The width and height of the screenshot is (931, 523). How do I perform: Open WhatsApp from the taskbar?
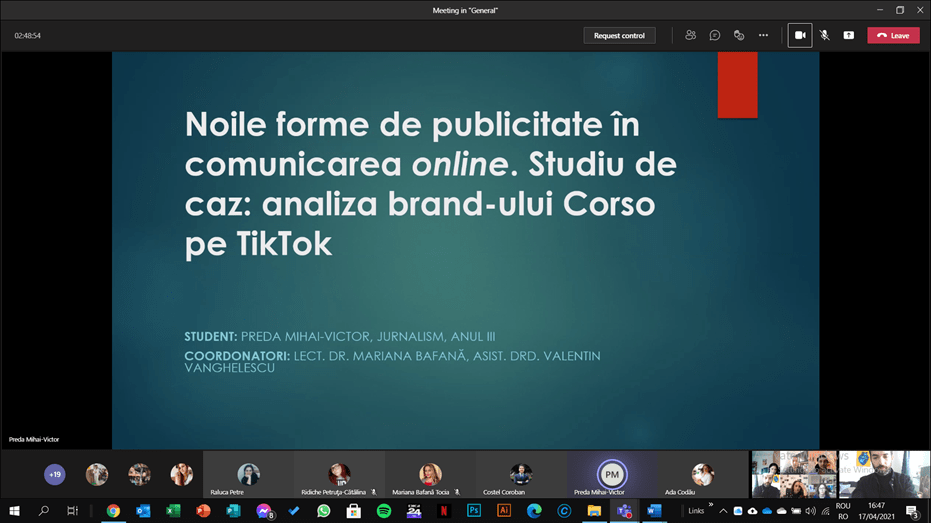tap(323, 511)
